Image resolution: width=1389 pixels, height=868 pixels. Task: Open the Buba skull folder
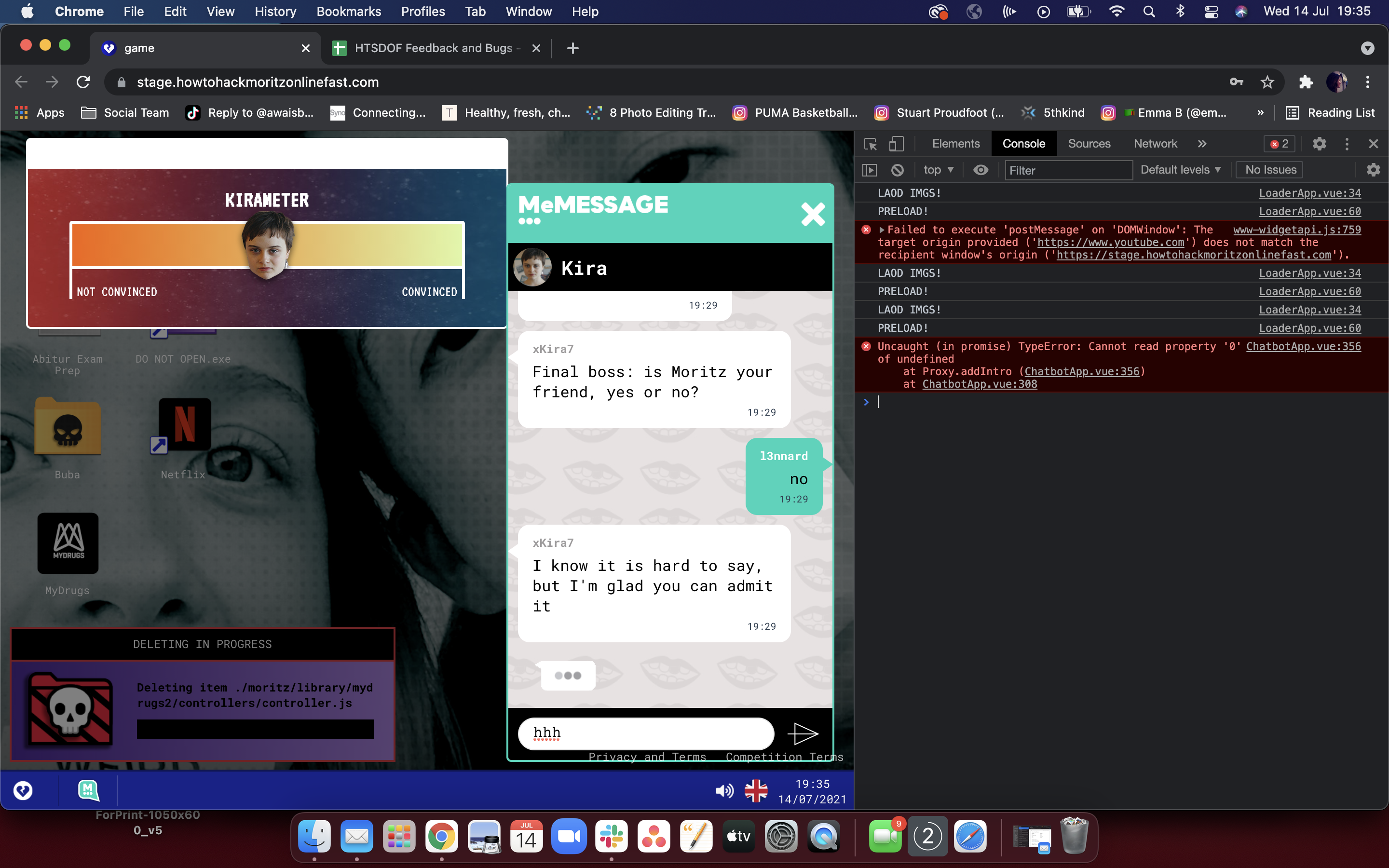tap(68, 427)
